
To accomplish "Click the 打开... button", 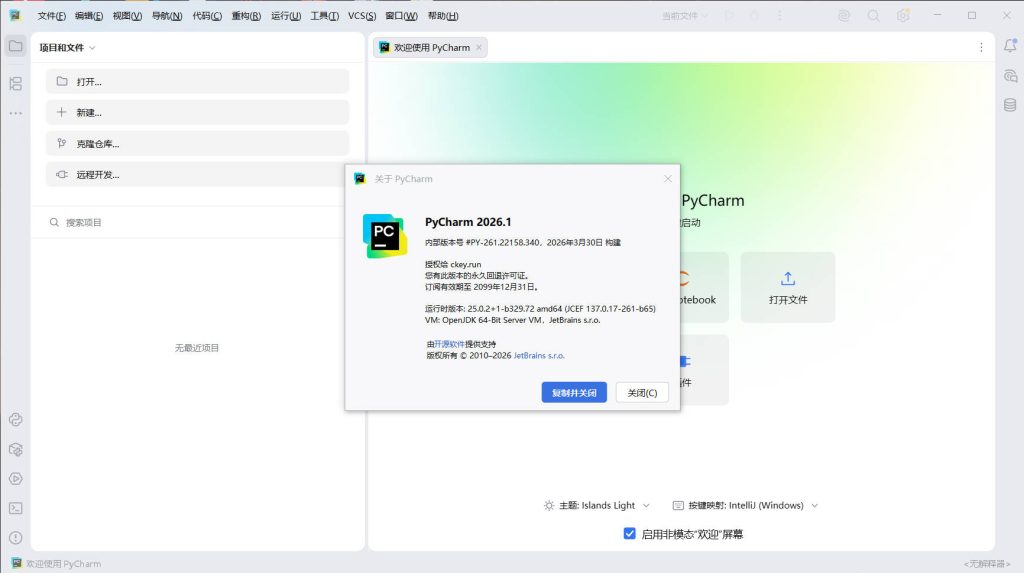I will [197, 82].
